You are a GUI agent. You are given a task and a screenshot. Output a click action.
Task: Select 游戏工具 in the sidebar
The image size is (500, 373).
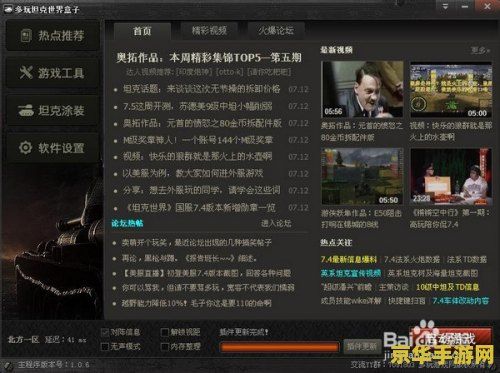53,73
